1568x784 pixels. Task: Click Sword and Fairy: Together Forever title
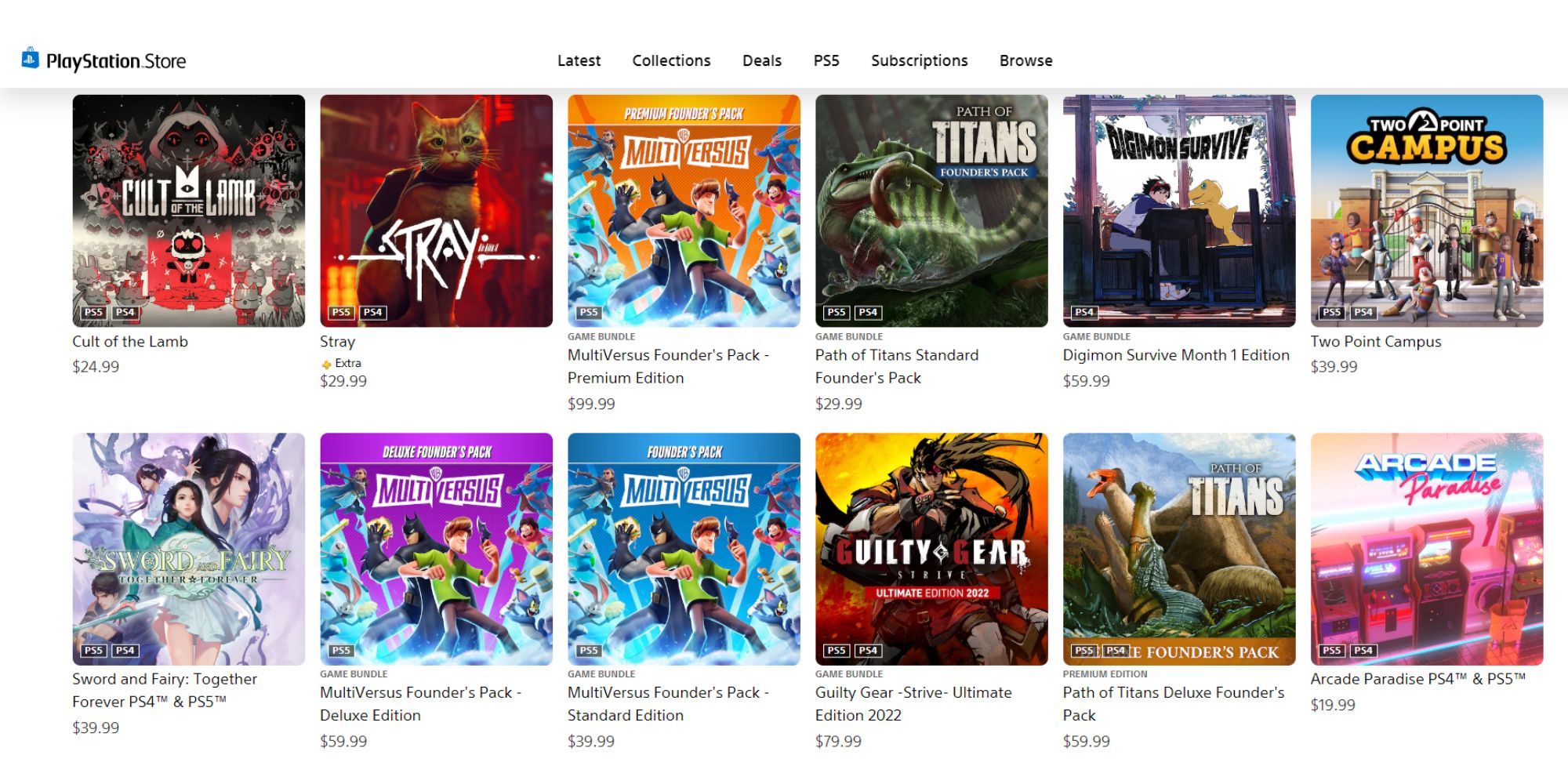pyautogui.click(x=165, y=690)
